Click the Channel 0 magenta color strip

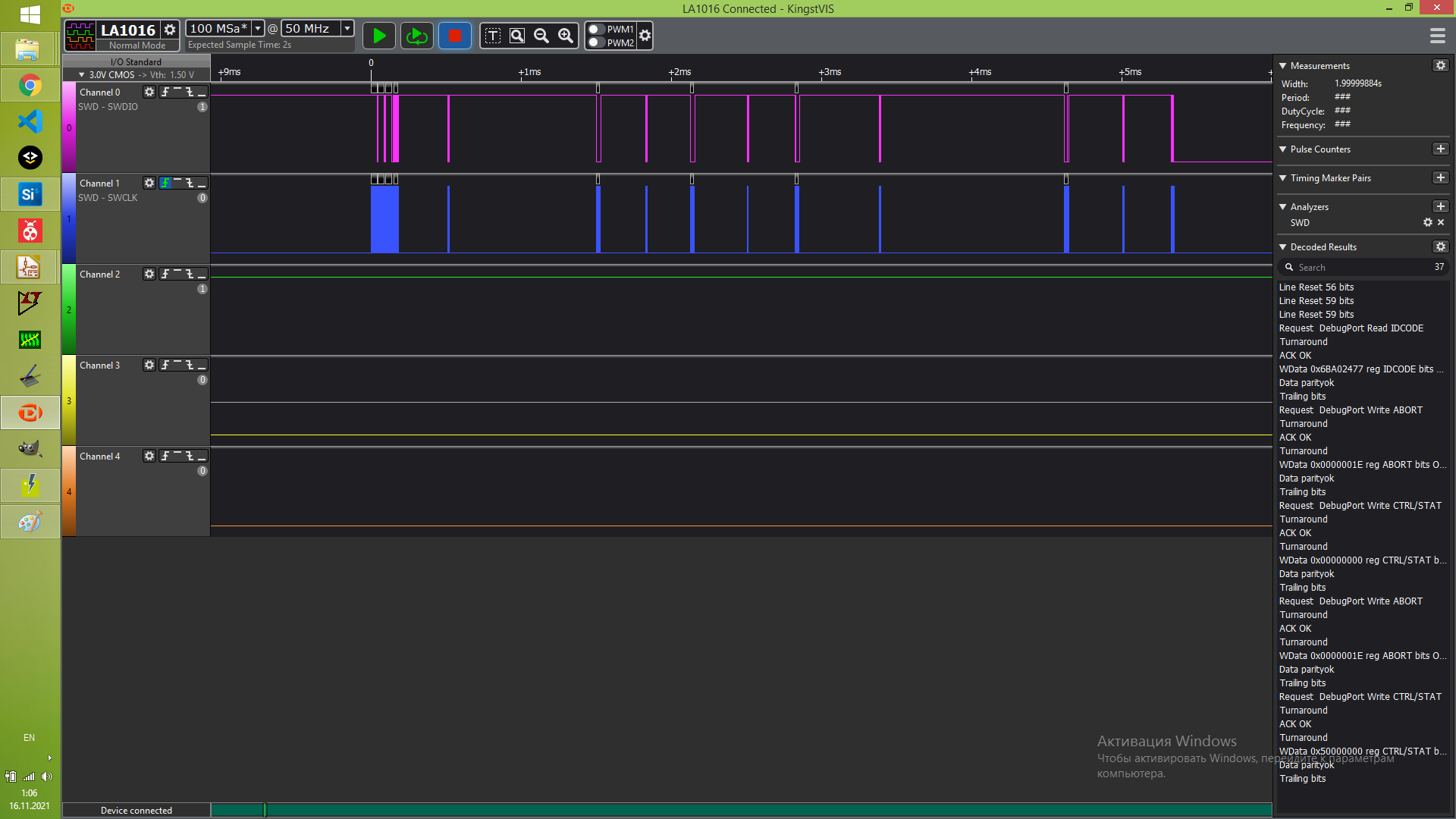tap(68, 127)
